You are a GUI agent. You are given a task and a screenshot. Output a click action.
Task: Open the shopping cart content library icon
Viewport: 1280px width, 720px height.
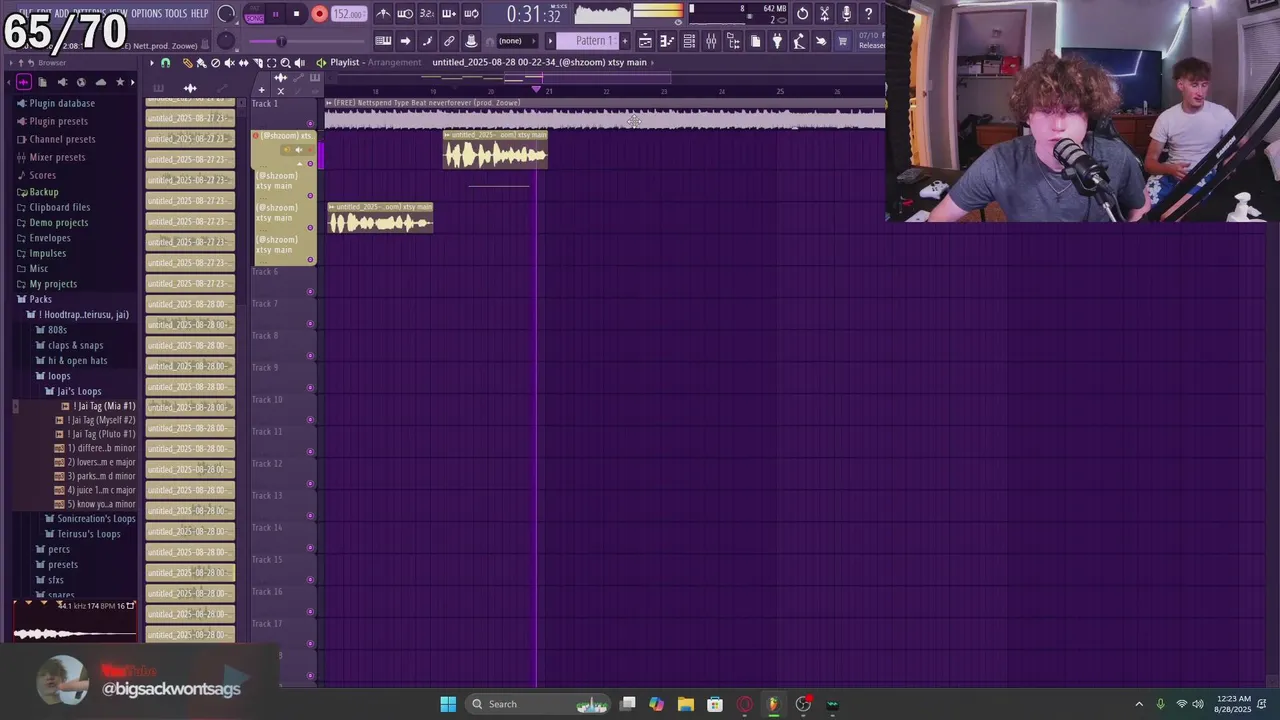843,41
